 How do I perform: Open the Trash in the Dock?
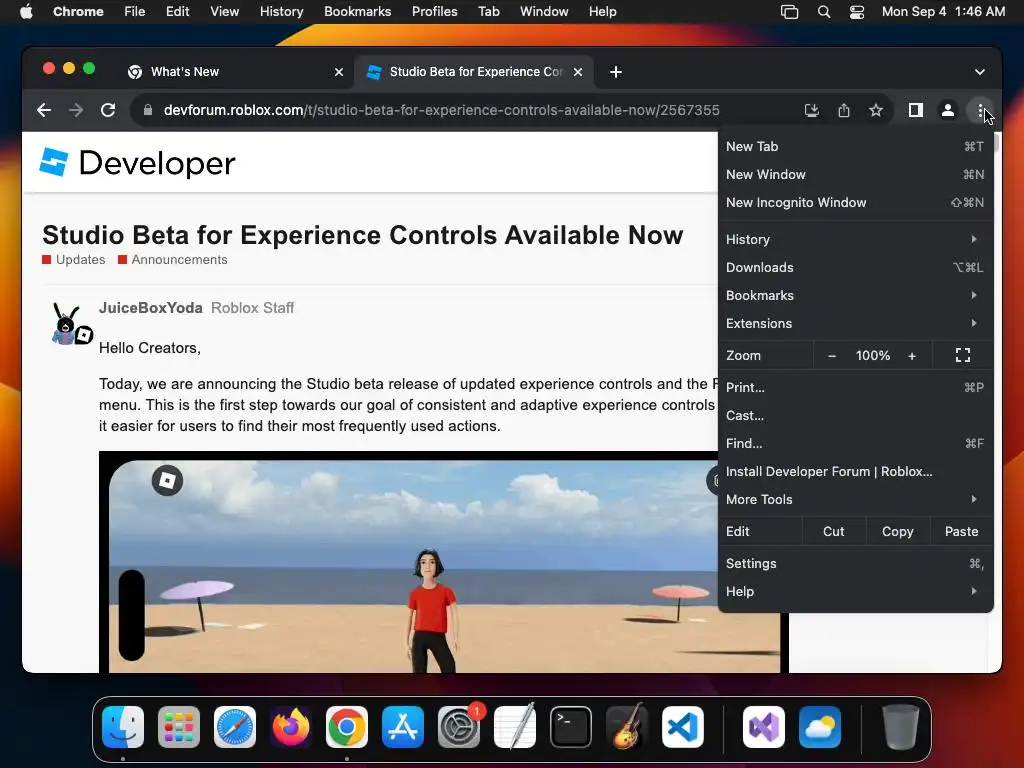[901, 727]
